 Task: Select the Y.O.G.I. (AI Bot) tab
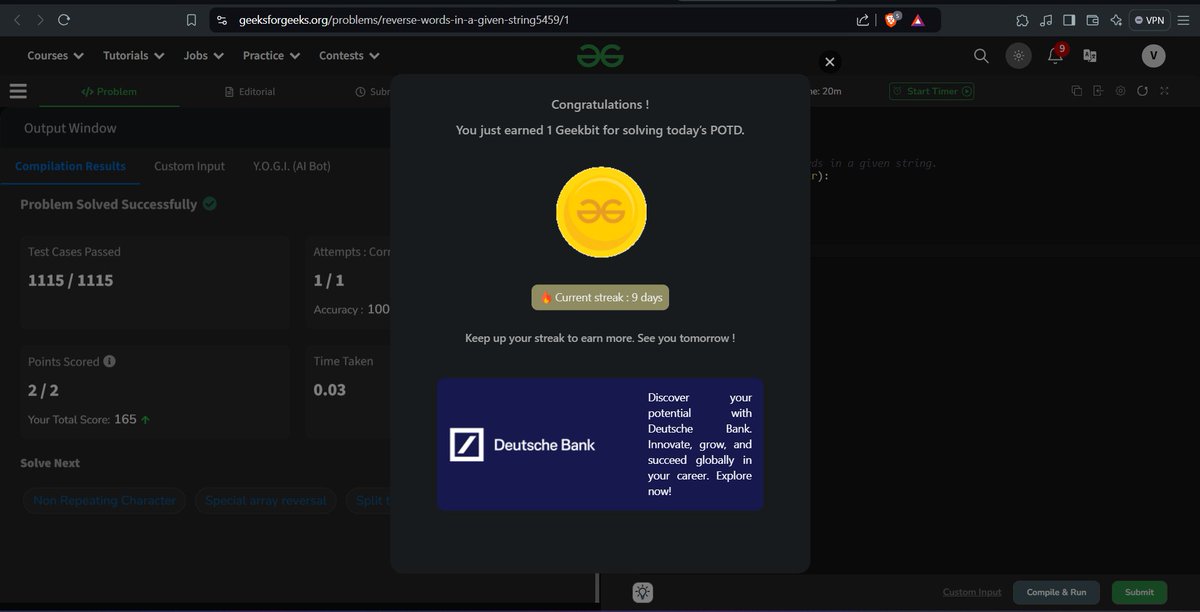pyautogui.click(x=292, y=166)
